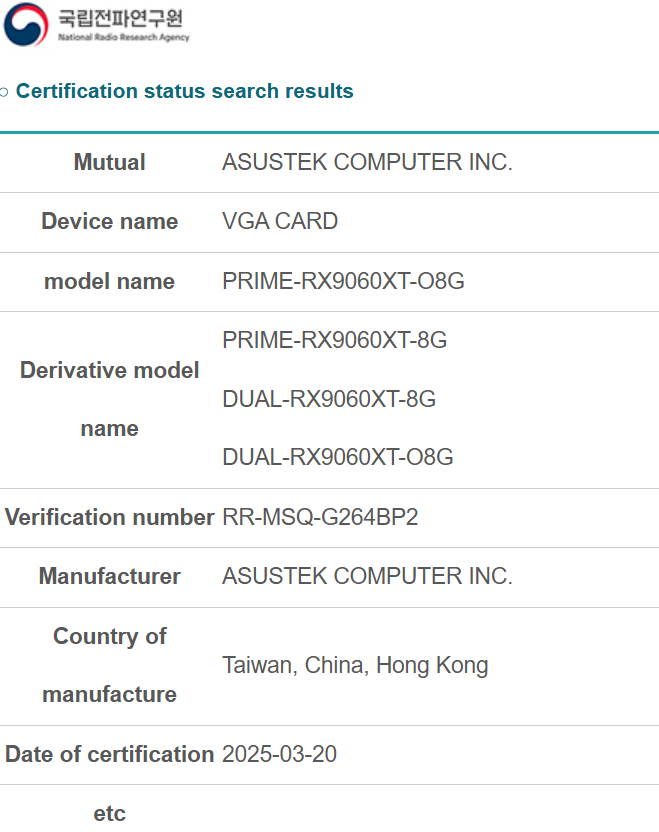Click ASUSTEK COMPUTER INC. in Manufacturer row
Image resolution: width=659 pixels, height=832 pixels.
367,576
